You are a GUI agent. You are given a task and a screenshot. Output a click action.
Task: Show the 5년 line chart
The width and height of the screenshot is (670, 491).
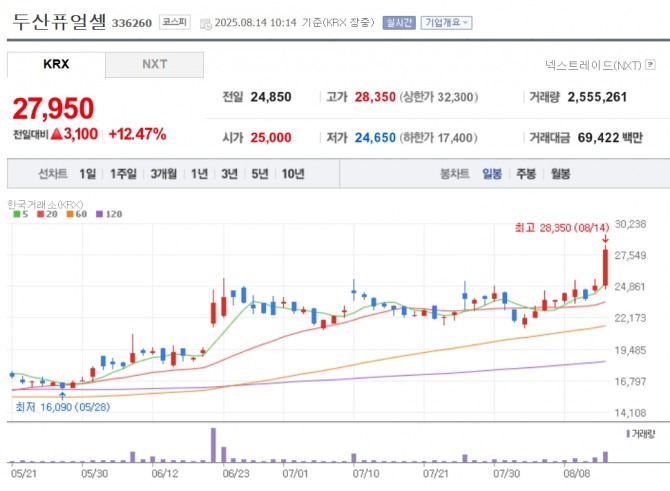pos(260,173)
